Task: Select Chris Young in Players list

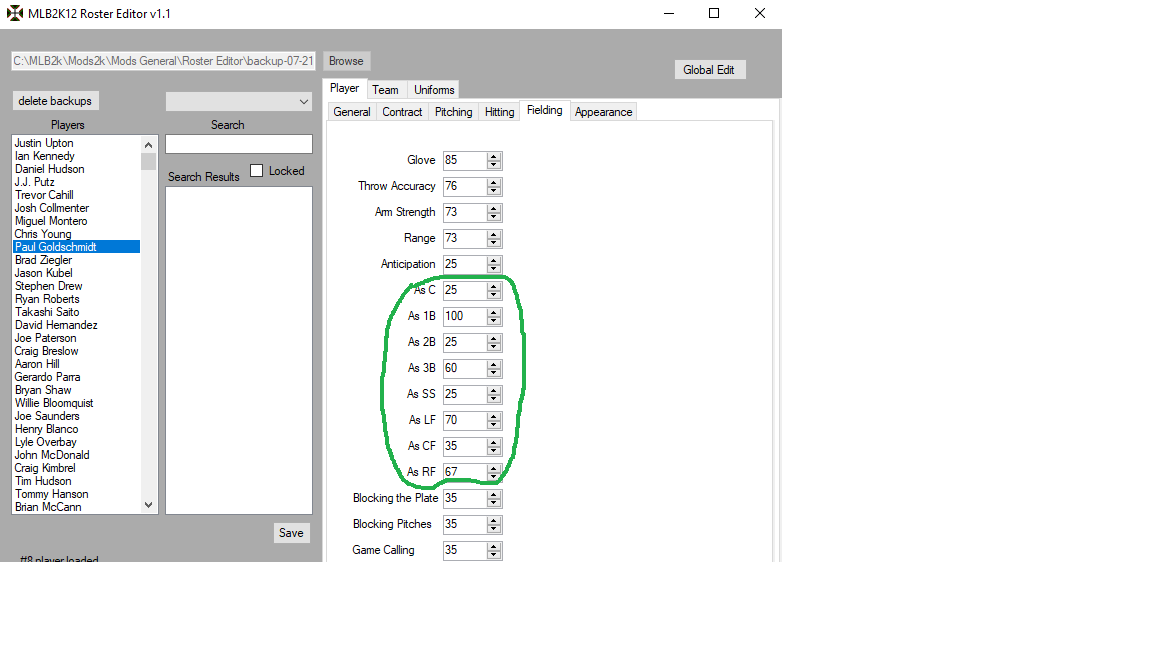Action: 76,234
